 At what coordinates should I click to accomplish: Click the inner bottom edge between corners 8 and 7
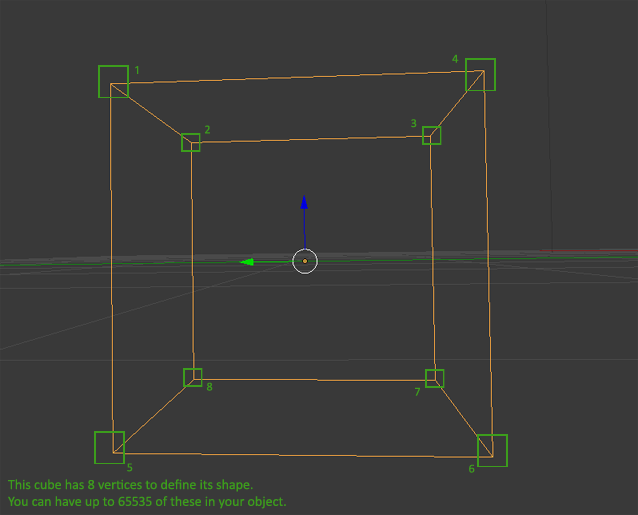click(314, 380)
